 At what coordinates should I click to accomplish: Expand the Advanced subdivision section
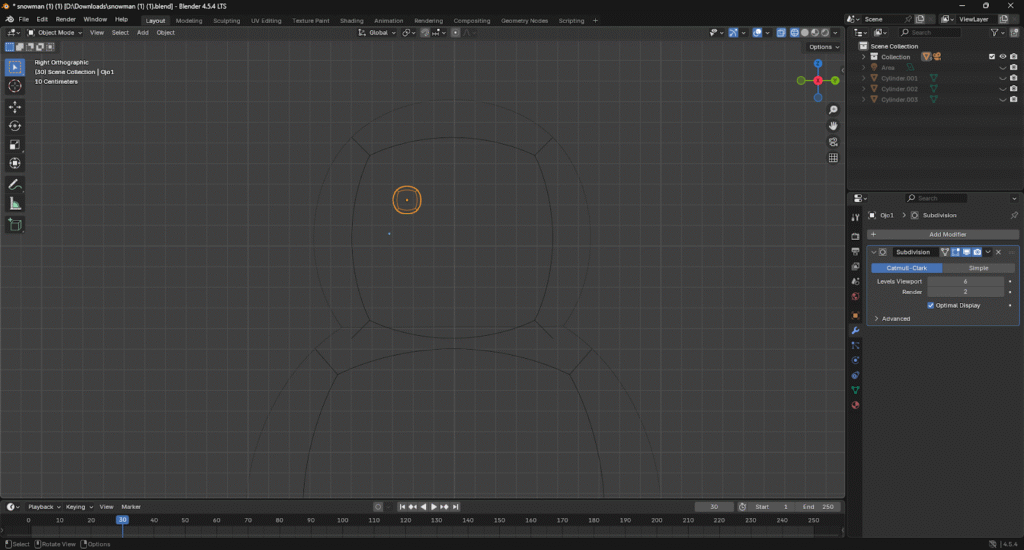tap(877, 318)
